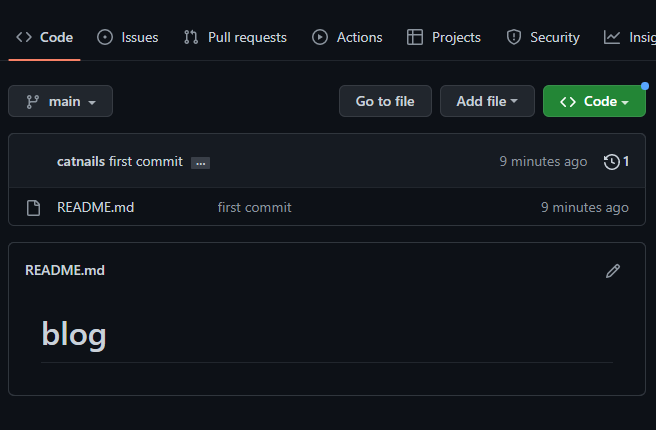Open the first commit message link

point(146,161)
